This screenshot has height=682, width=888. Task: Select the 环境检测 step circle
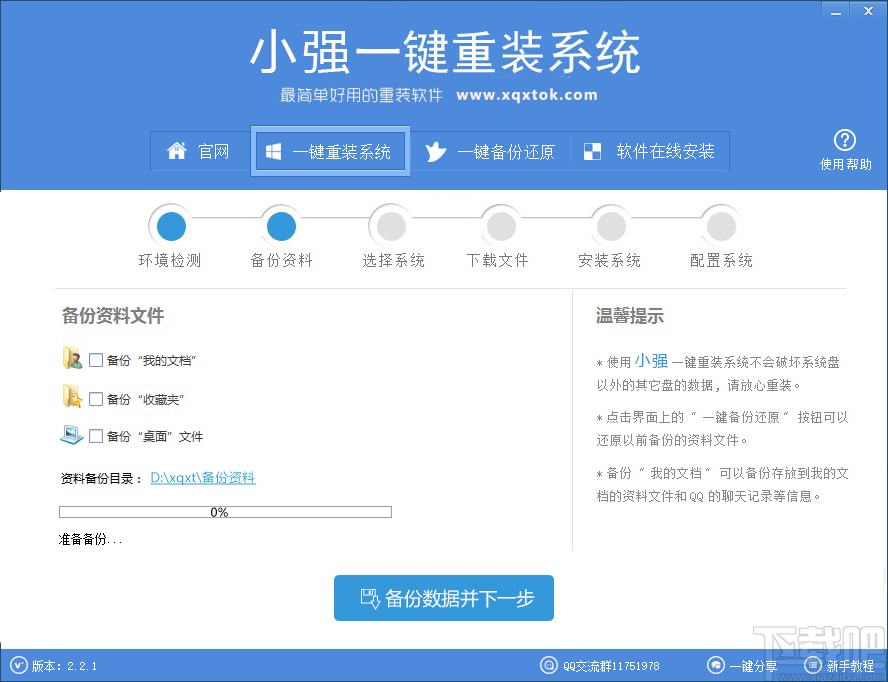point(170,225)
